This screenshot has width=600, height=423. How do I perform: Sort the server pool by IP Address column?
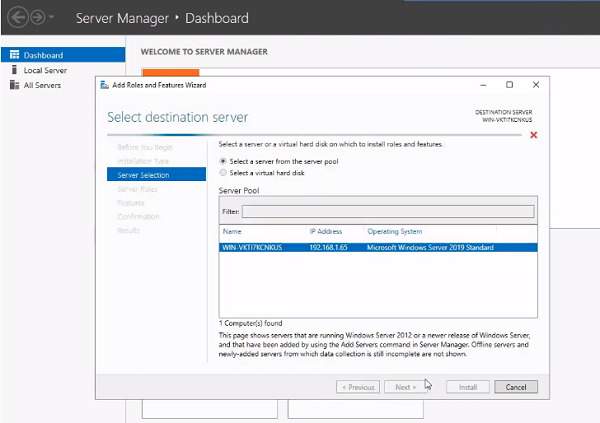click(x=326, y=231)
